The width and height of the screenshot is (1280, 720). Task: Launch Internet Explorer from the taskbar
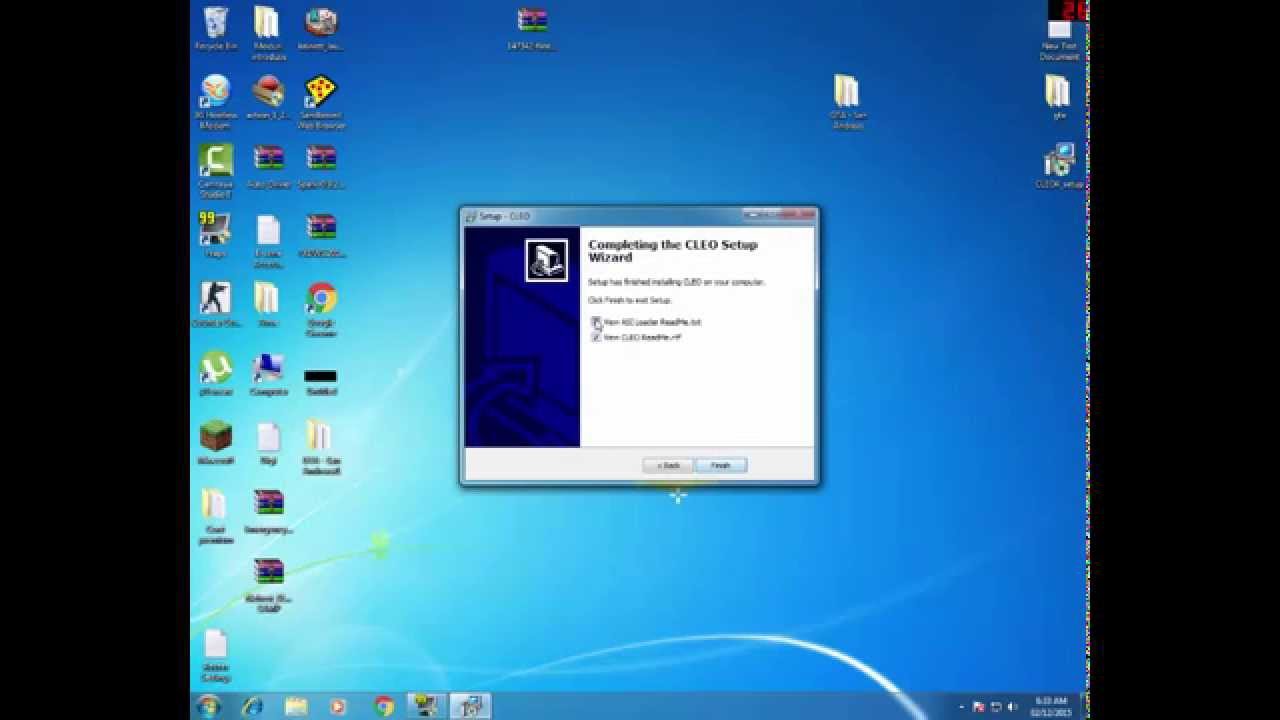253,706
